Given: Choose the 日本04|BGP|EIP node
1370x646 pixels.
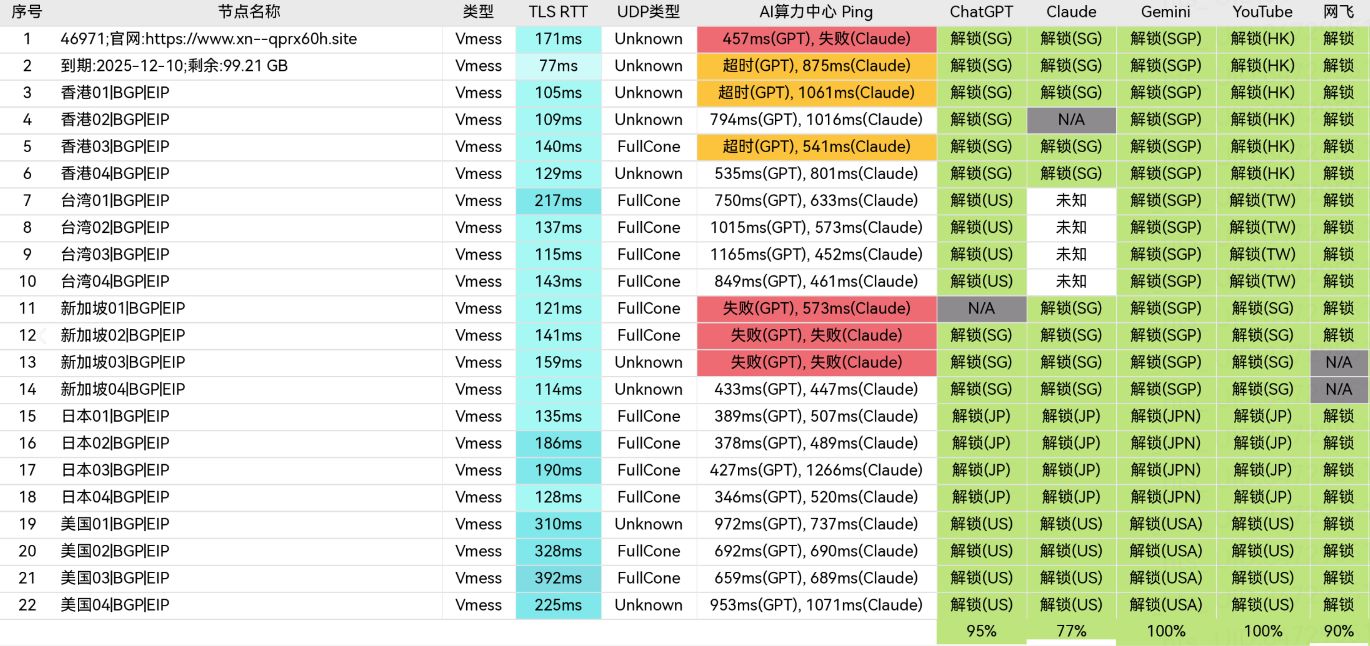Looking at the screenshot, I should tap(115, 498).
